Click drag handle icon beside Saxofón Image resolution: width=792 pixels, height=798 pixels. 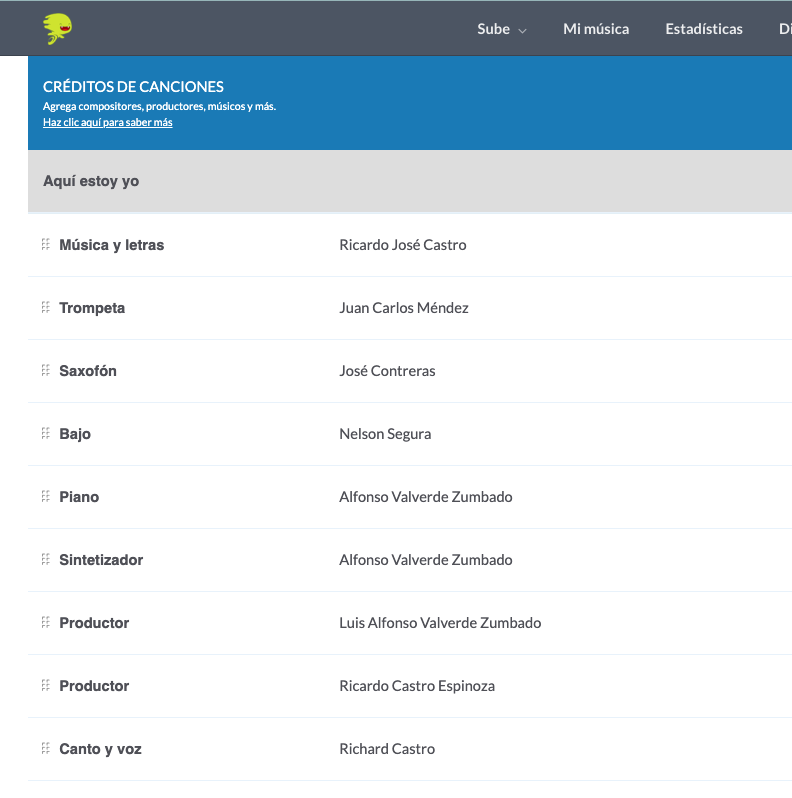pyautogui.click(x=46, y=370)
